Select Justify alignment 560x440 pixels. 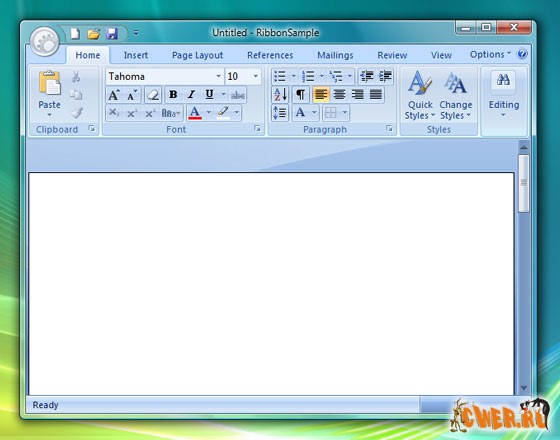[376, 95]
